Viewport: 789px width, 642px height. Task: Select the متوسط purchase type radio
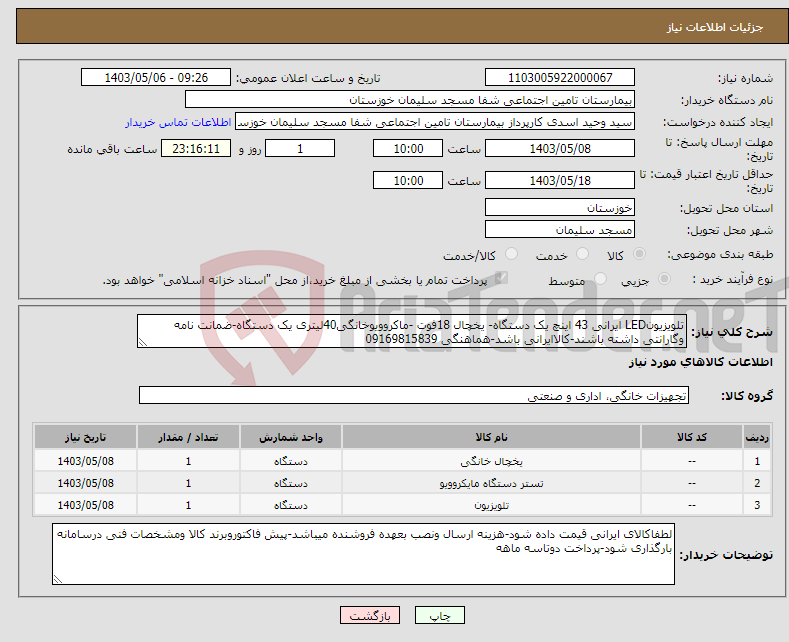(x=600, y=279)
